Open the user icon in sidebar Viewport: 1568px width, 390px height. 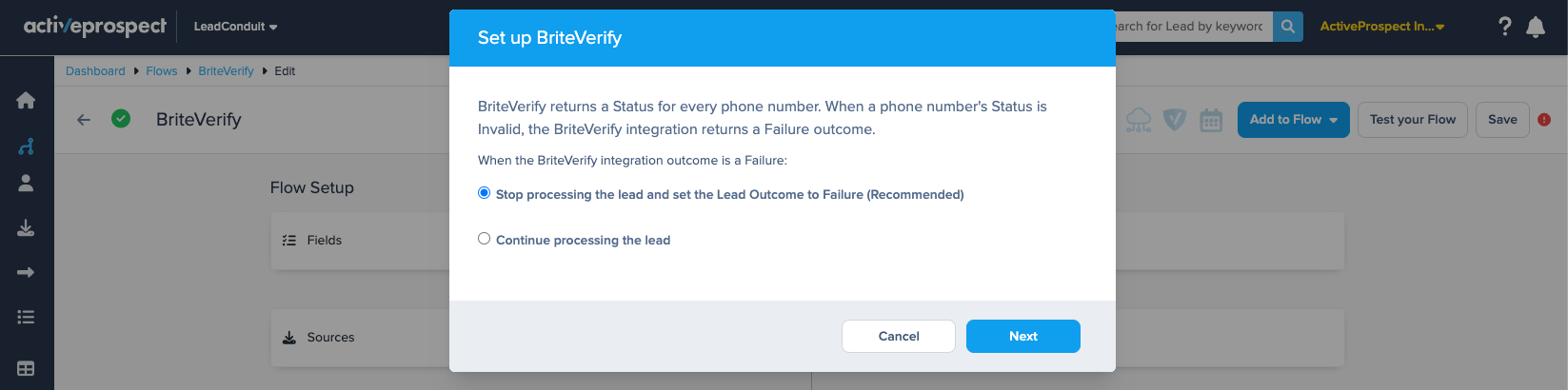(26, 183)
